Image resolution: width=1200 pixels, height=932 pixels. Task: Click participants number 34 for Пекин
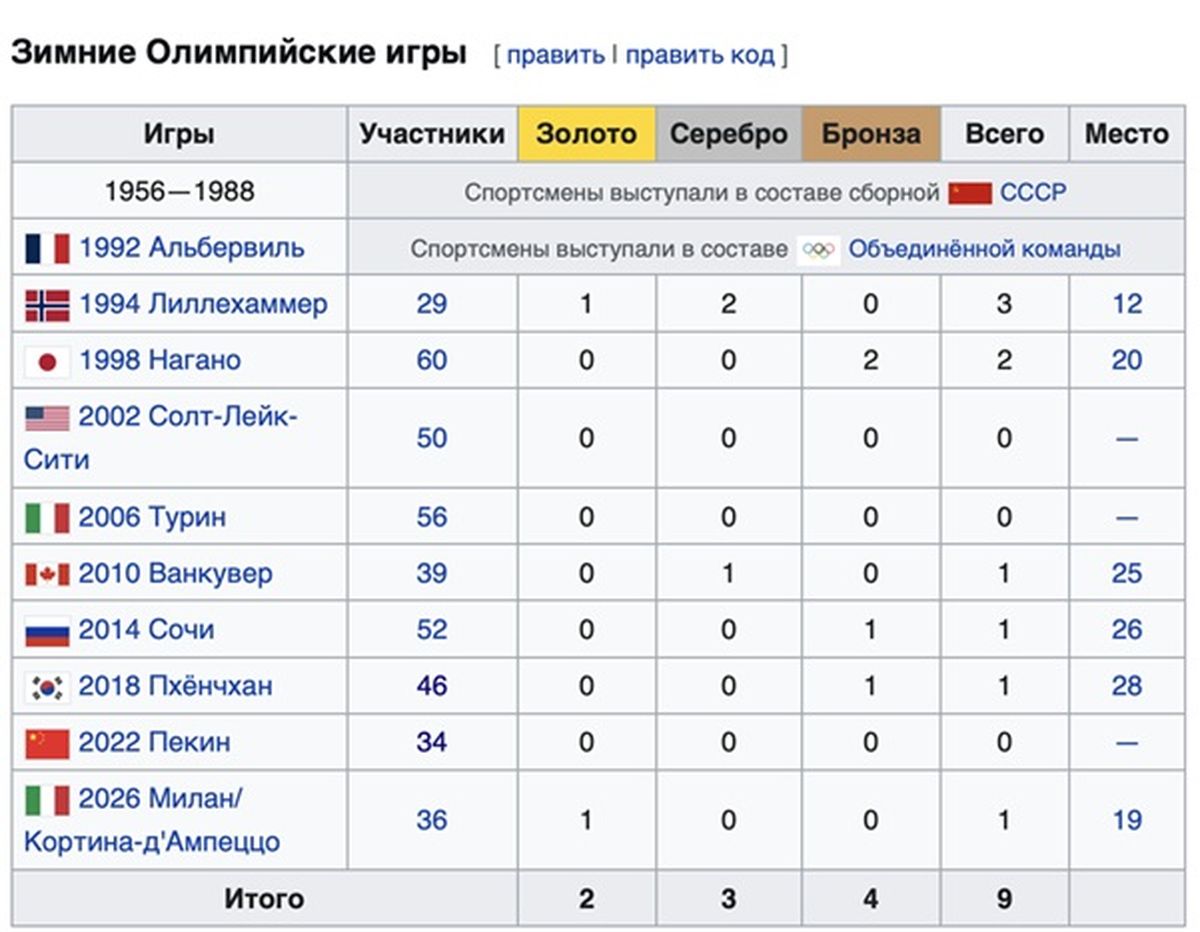[x=432, y=742]
